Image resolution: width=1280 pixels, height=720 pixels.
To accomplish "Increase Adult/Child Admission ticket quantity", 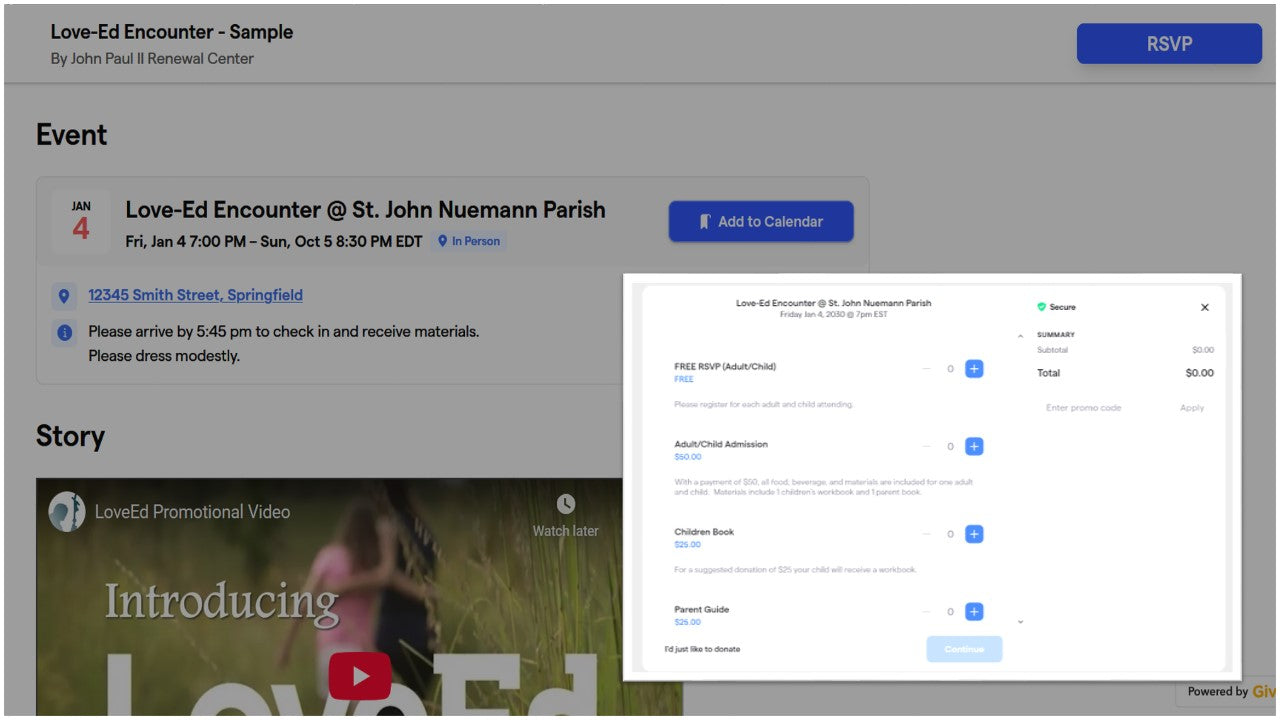I will coord(974,447).
